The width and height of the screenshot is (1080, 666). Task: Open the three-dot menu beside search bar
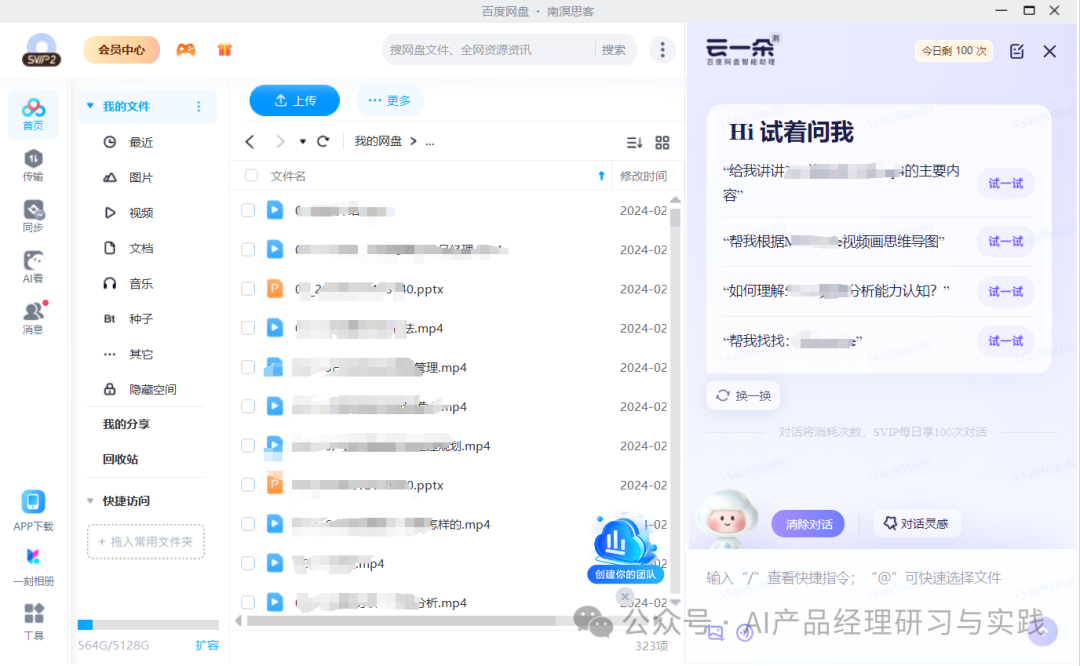pyautogui.click(x=663, y=50)
